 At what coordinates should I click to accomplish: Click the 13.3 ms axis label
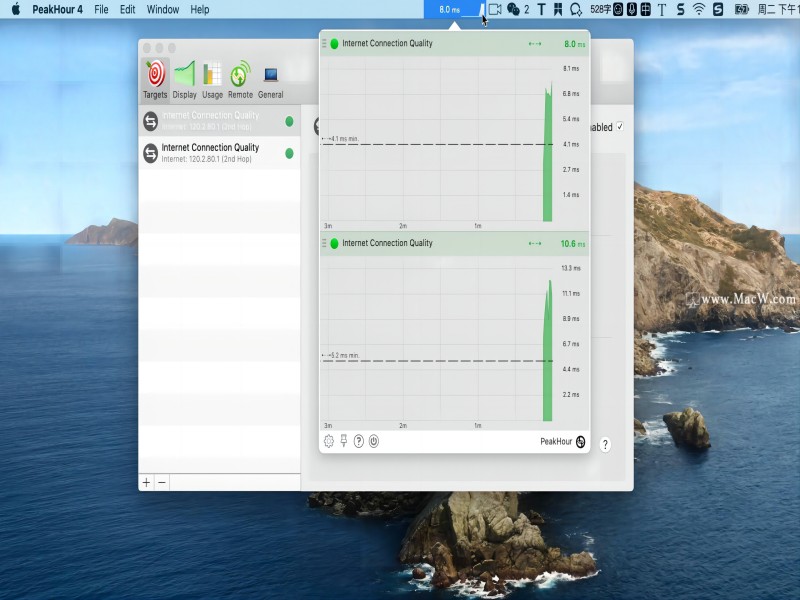click(571, 268)
